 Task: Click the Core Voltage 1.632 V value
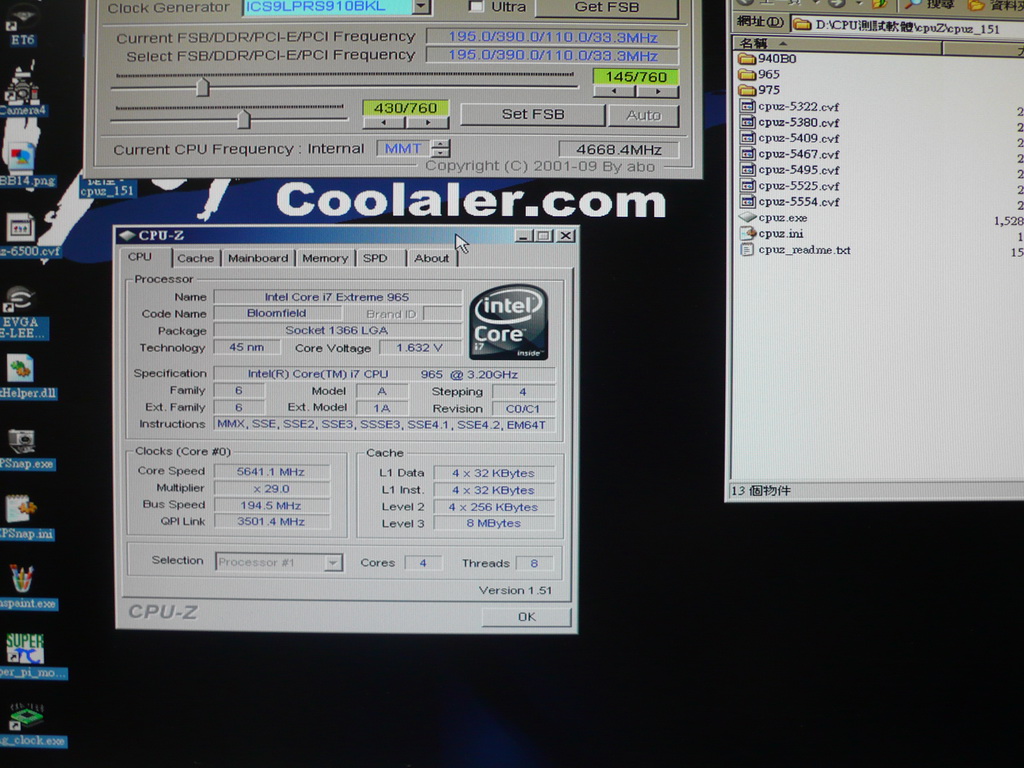point(419,348)
